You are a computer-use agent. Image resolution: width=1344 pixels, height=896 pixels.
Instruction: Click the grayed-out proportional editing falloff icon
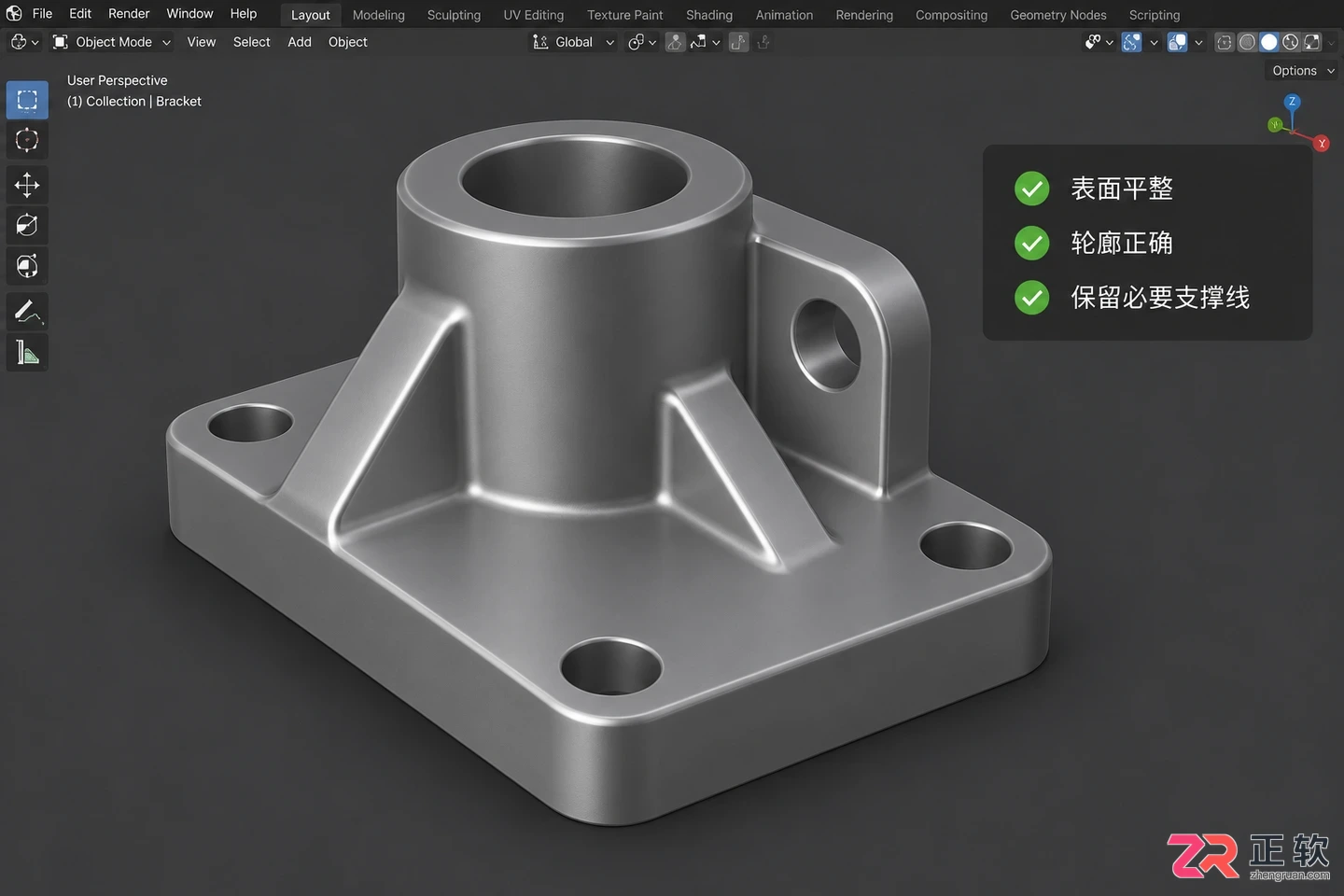click(763, 42)
